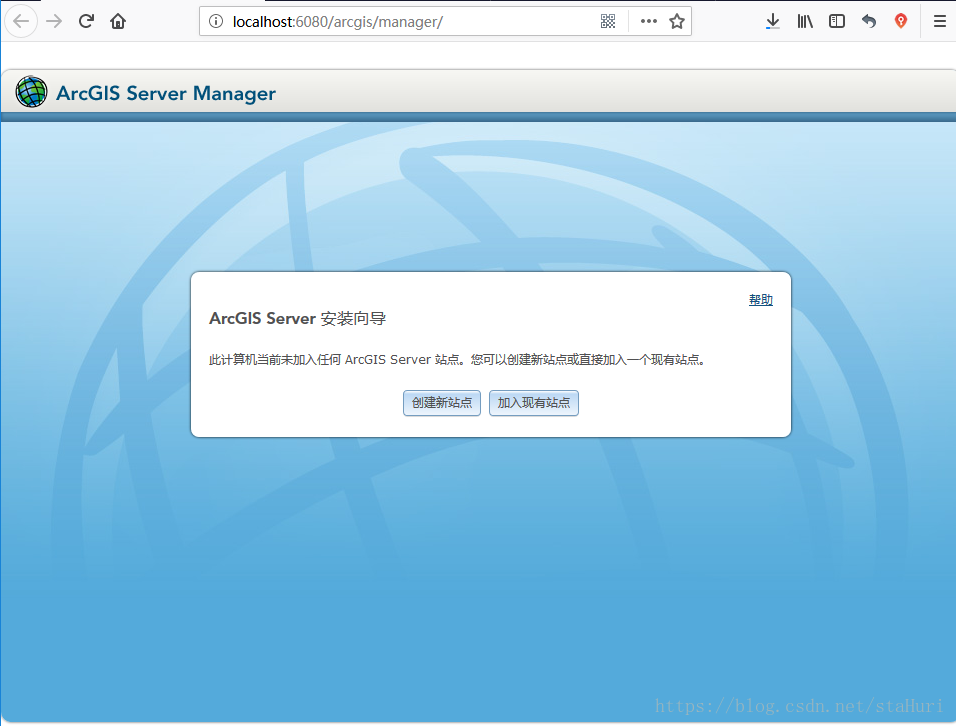Image resolution: width=956 pixels, height=726 pixels.
Task: Click the ArcGIS Server 安装向导 heading
Action: point(298,319)
